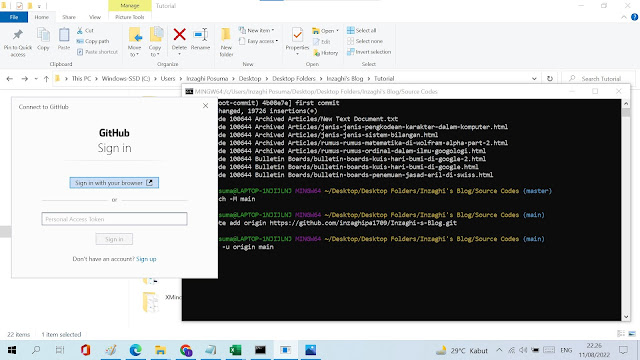Open File Explorer from taskbar
640x360 pixels.
tap(160, 350)
